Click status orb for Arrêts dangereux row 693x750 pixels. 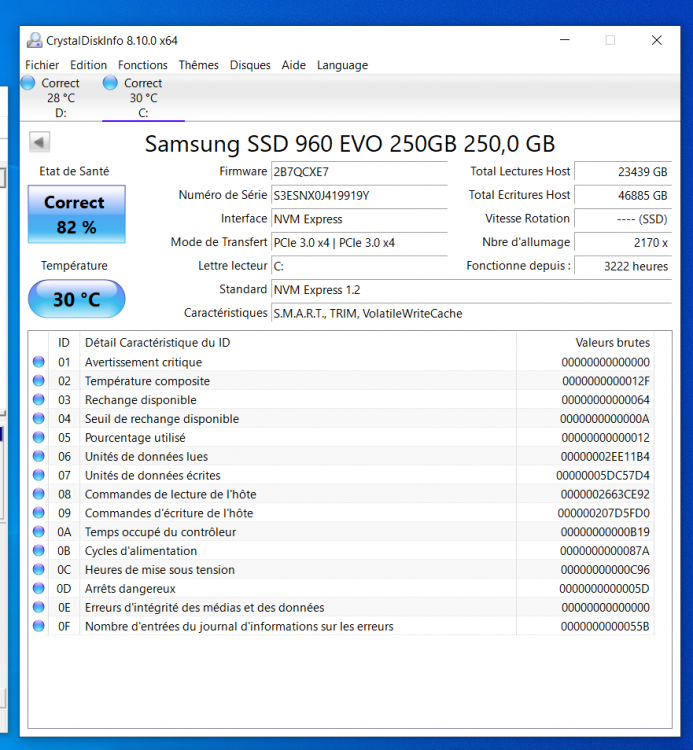click(x=39, y=588)
